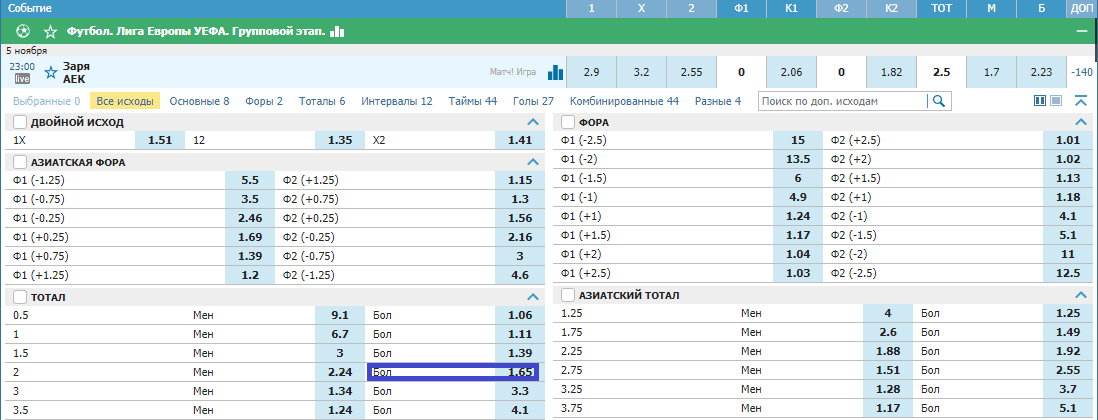Tick the ДВОЙНОЙ ИСХОД checkbox
The height and width of the screenshot is (420, 1098).
point(20,122)
